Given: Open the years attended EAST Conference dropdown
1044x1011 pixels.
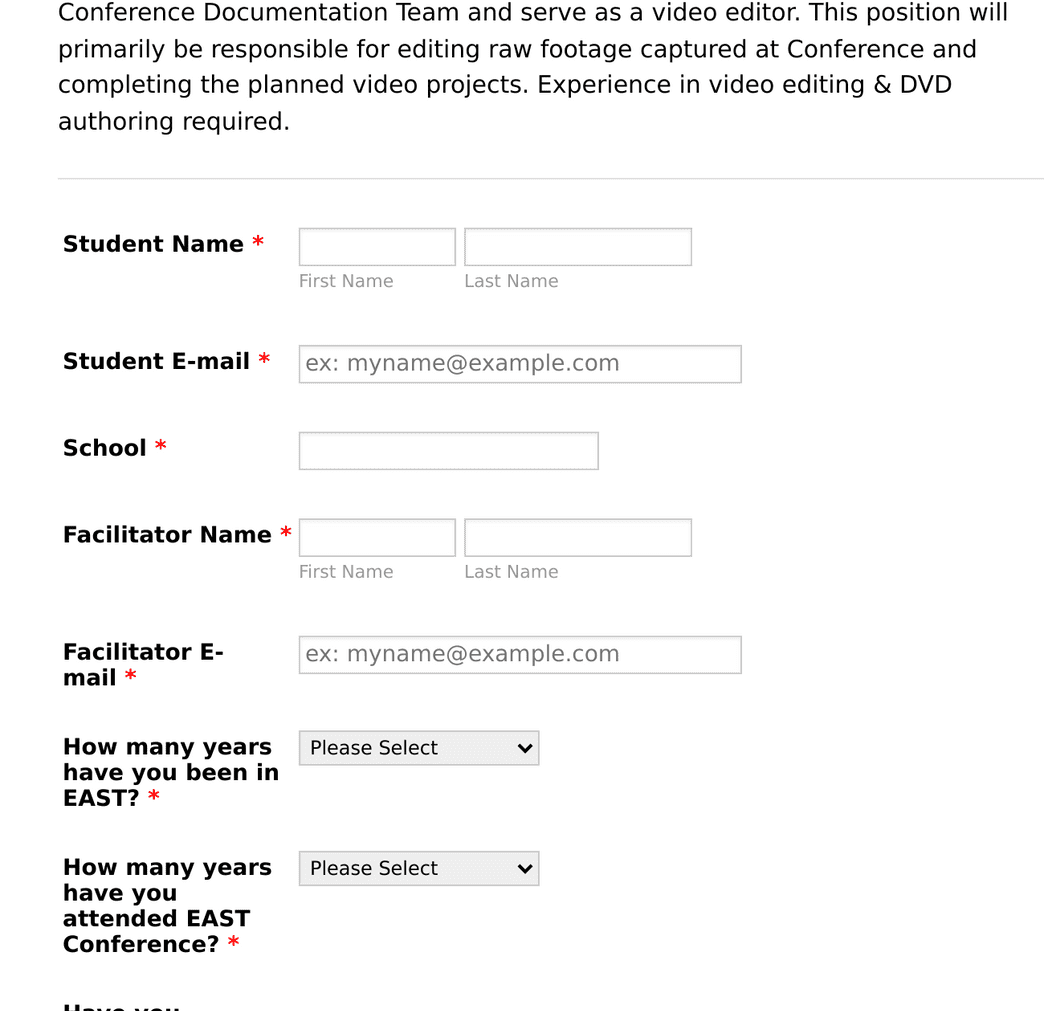Looking at the screenshot, I should 418,868.
